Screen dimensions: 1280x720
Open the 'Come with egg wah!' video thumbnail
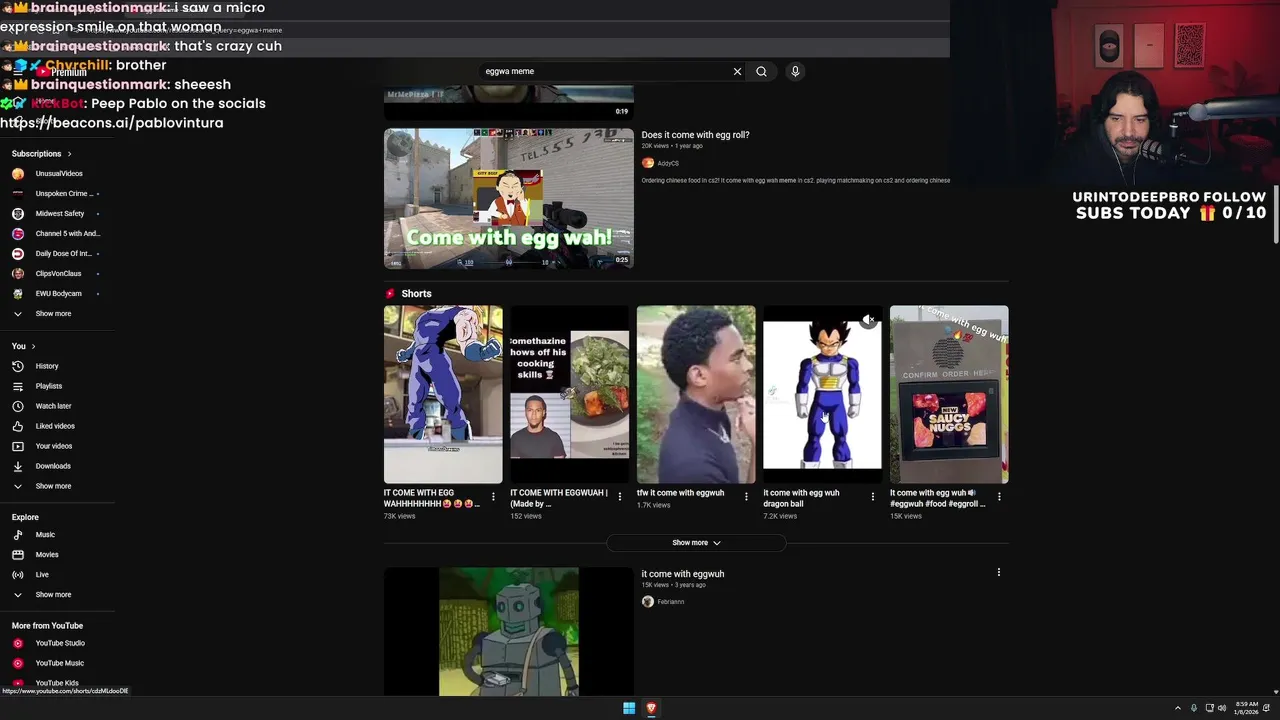click(x=508, y=198)
